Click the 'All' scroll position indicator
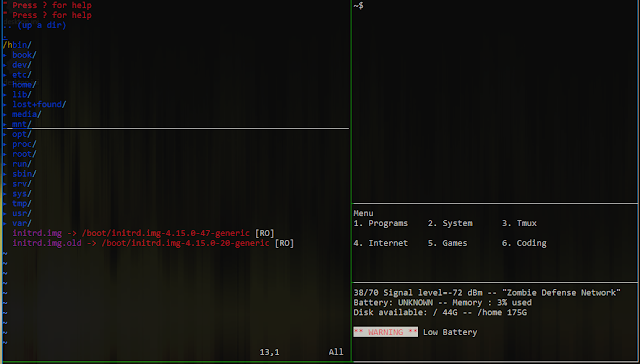The width and height of the screenshot is (640, 364). 336,352
